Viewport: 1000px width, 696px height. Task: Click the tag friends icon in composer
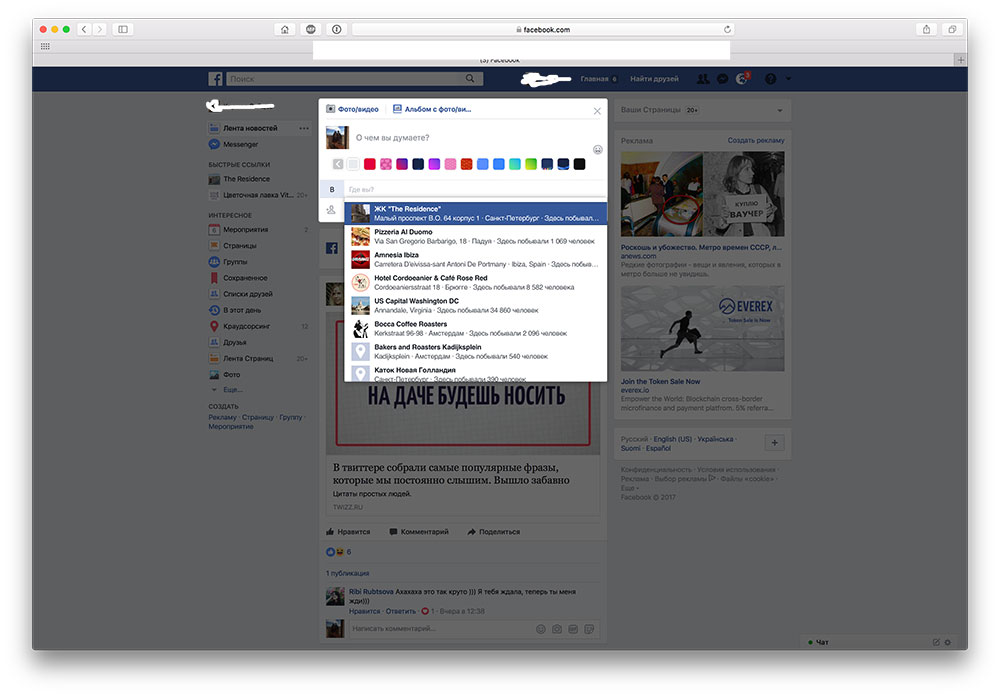click(x=331, y=209)
